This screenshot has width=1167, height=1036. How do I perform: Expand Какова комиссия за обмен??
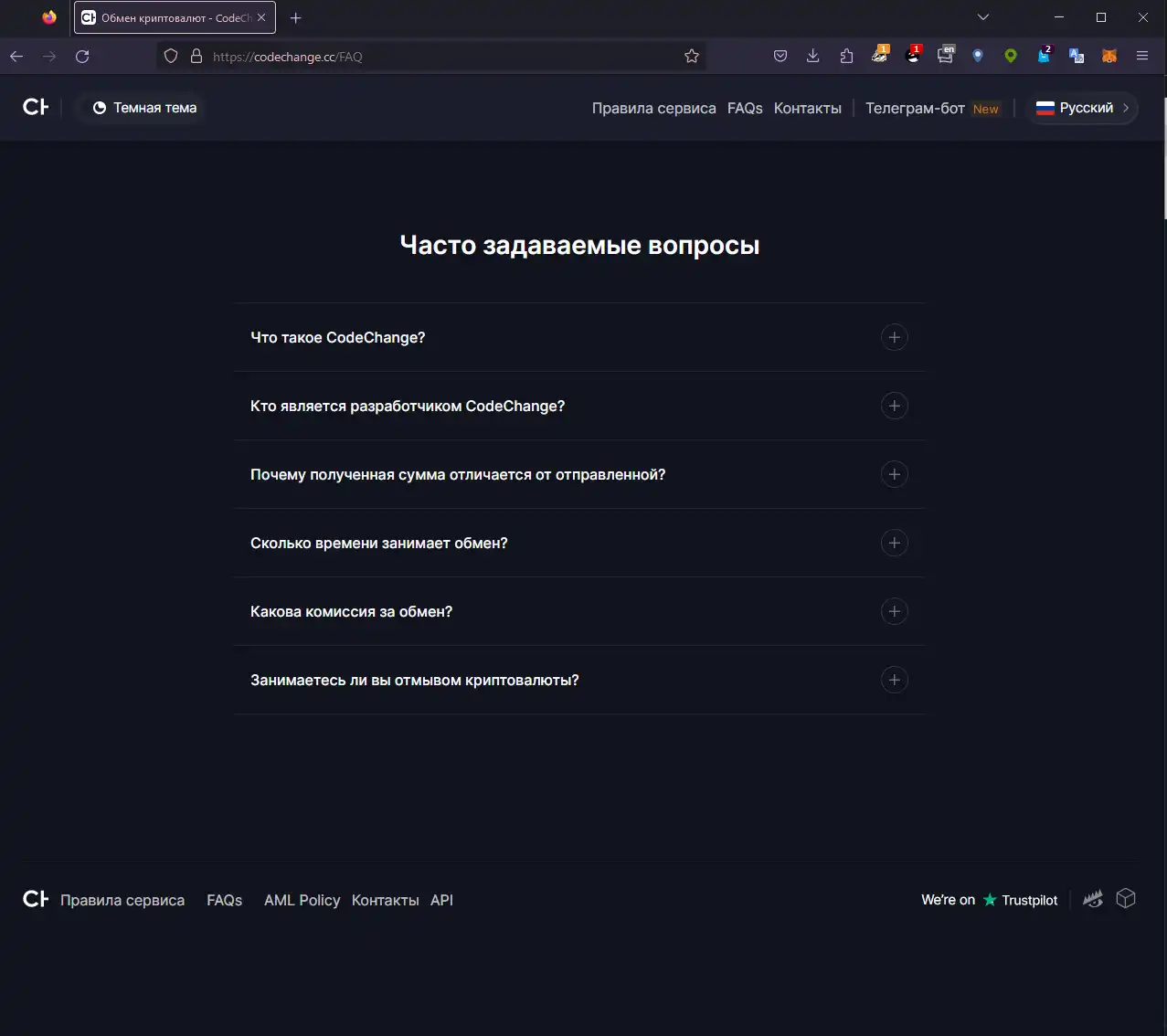(x=579, y=611)
